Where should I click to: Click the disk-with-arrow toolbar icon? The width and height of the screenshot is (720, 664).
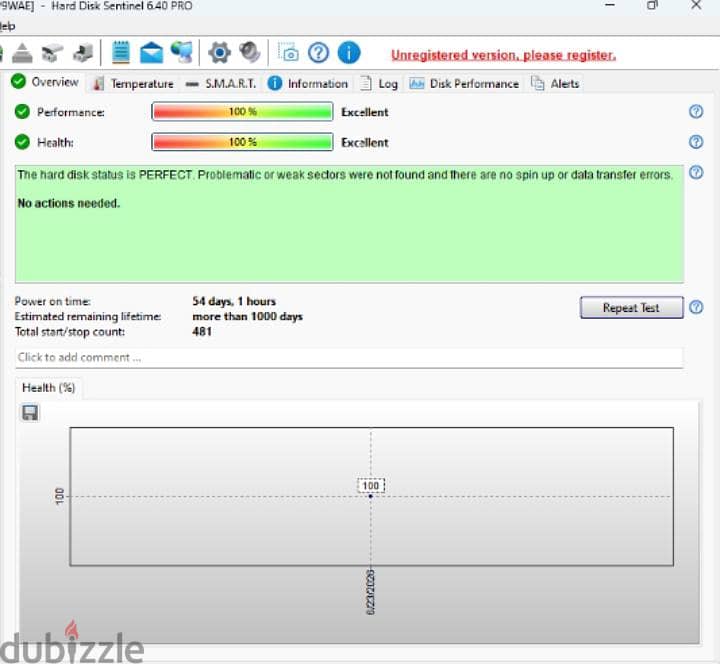click(x=83, y=53)
